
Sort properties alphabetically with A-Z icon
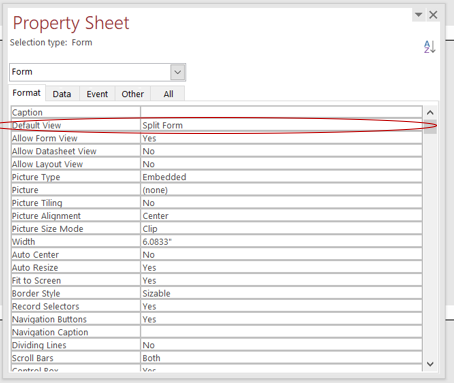[x=429, y=47]
